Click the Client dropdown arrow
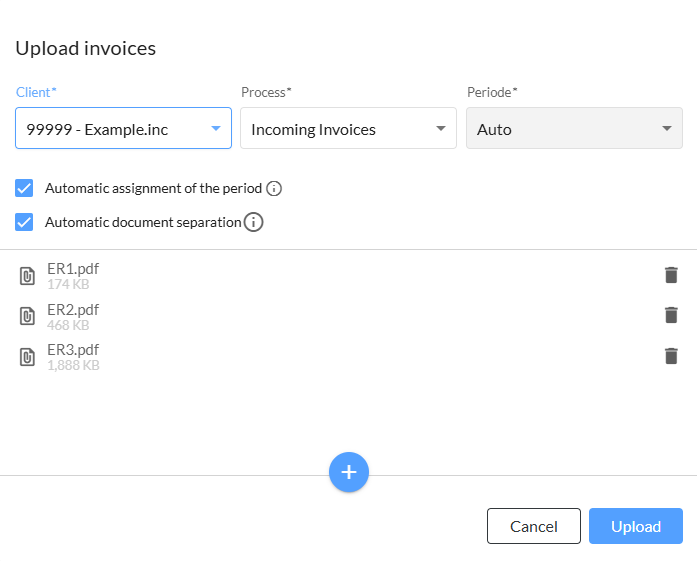The width and height of the screenshot is (697, 561). pyautogui.click(x=216, y=128)
